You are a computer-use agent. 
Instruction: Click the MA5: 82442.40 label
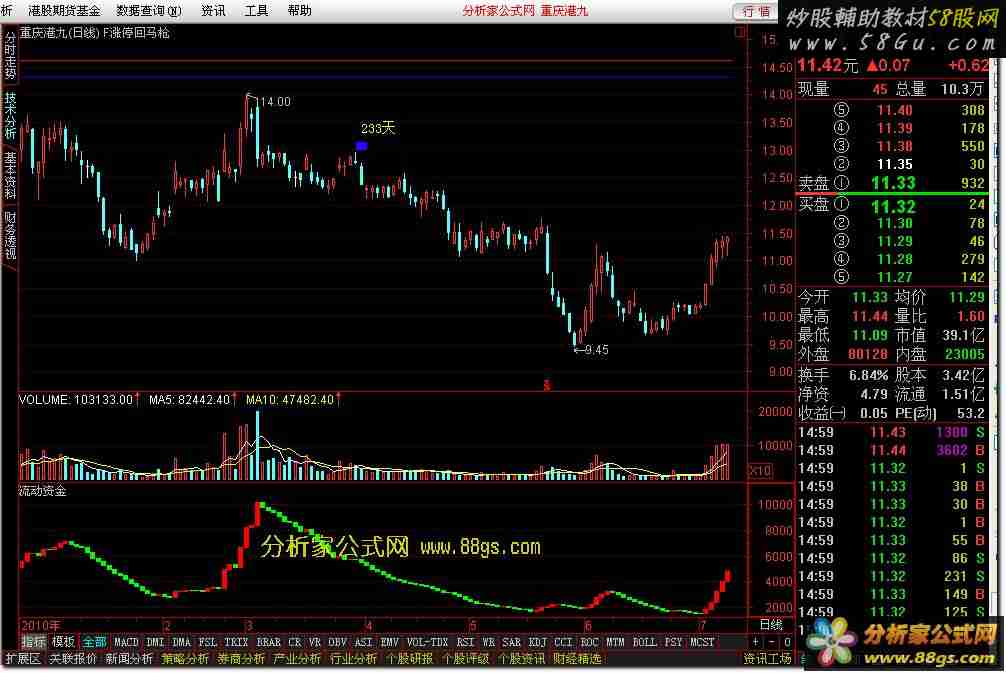pos(189,400)
